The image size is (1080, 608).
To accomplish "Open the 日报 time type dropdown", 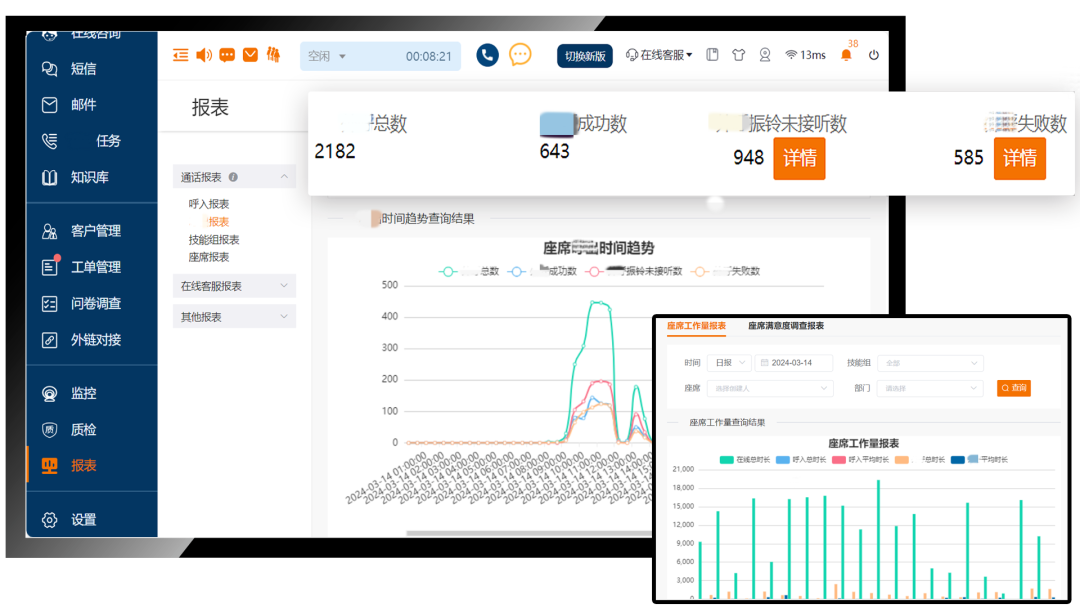I will coord(729,363).
